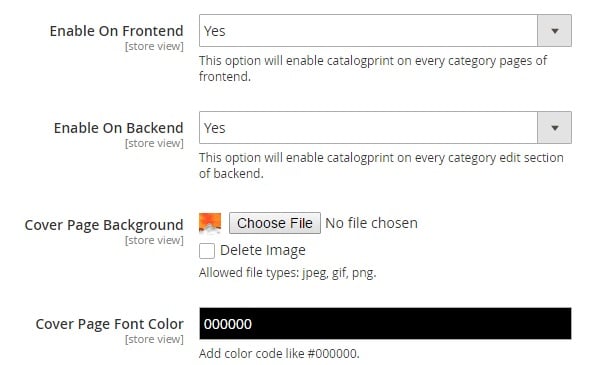Screen dimensions: 605x365
Task: Click the Choose File button
Action: 275,223
